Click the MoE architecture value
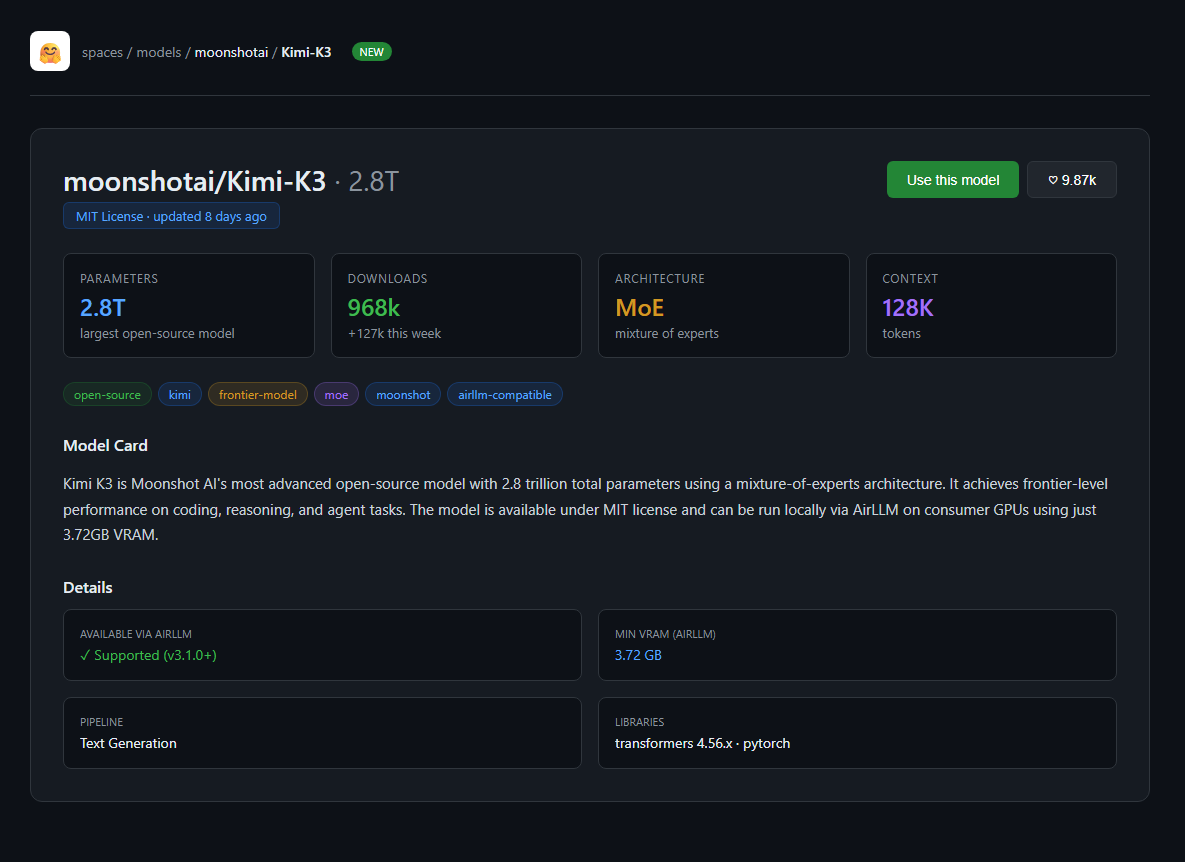This screenshot has width=1185, height=862. [639, 307]
